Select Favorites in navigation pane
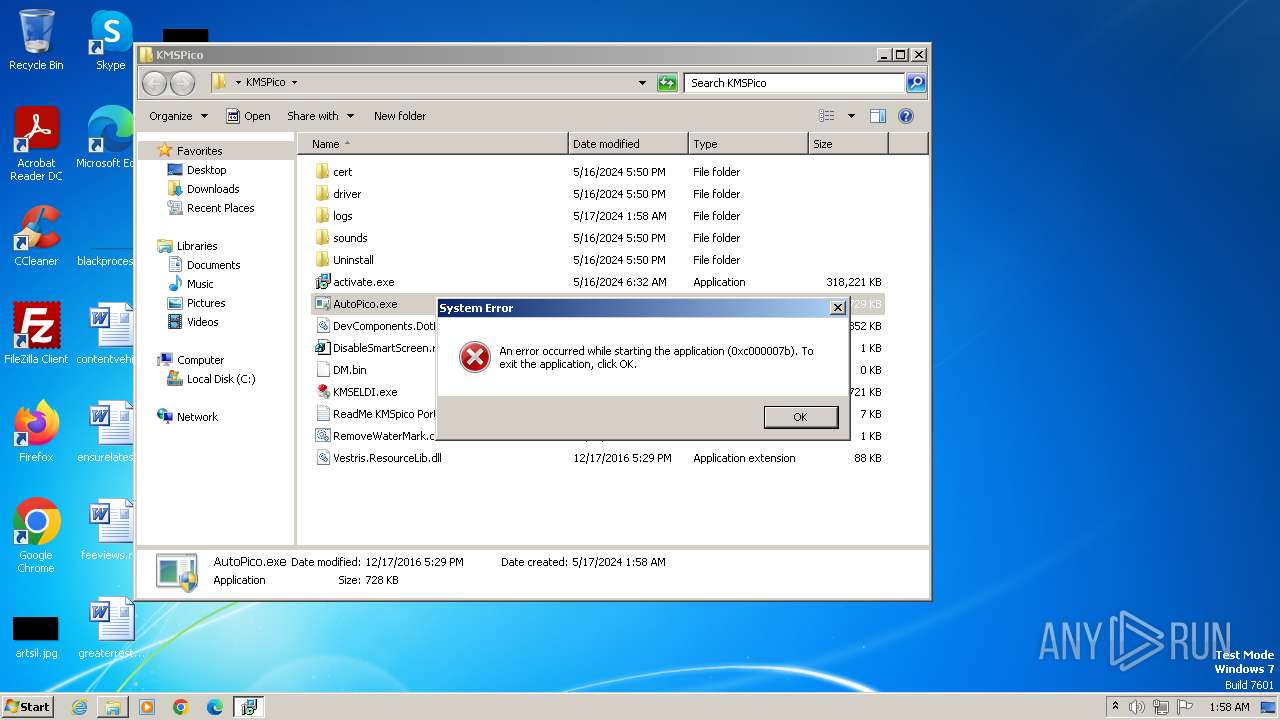This screenshot has width=1280, height=720. (x=199, y=151)
